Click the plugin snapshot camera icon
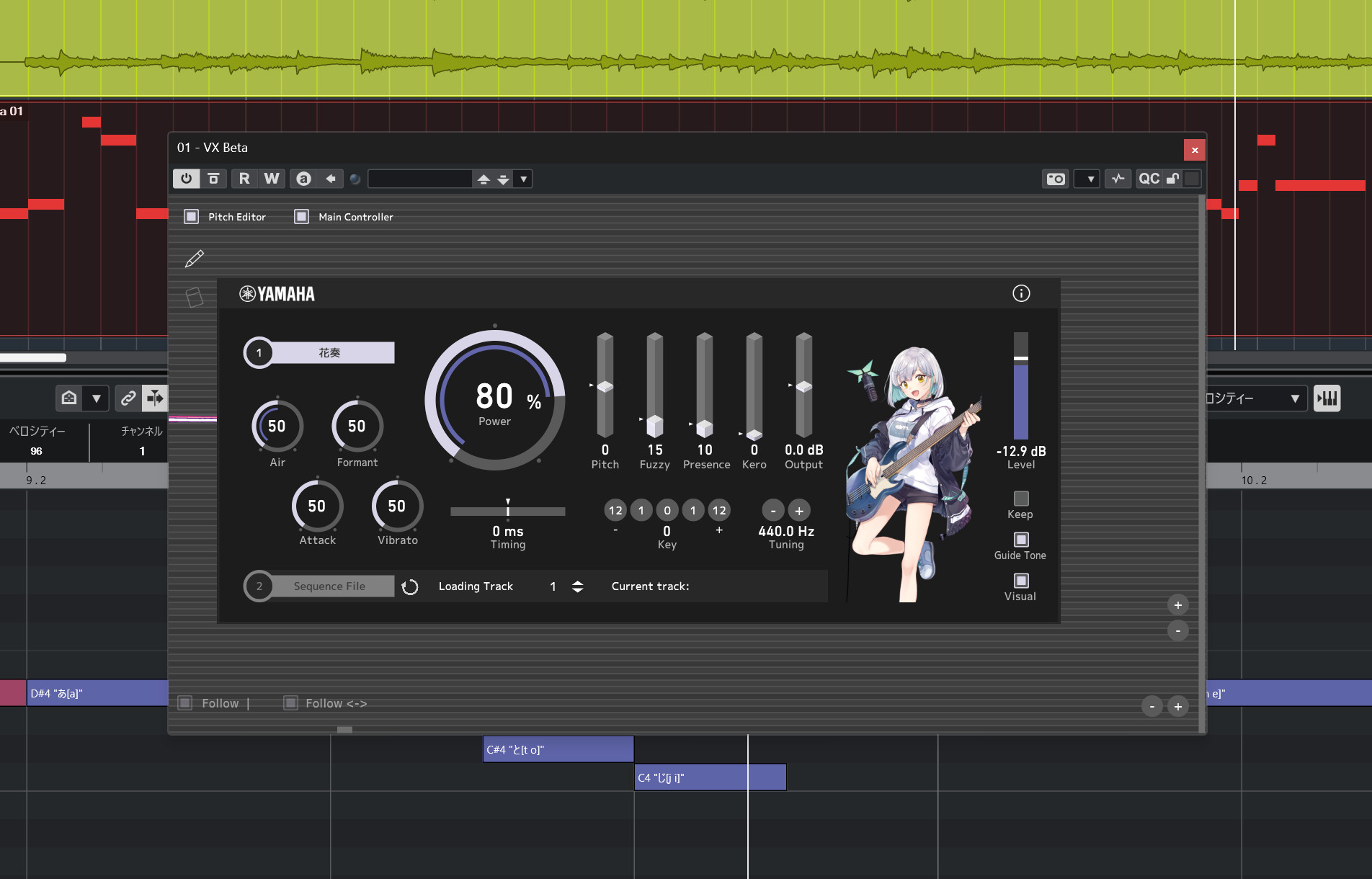The height and width of the screenshot is (879, 1372). [1056, 179]
